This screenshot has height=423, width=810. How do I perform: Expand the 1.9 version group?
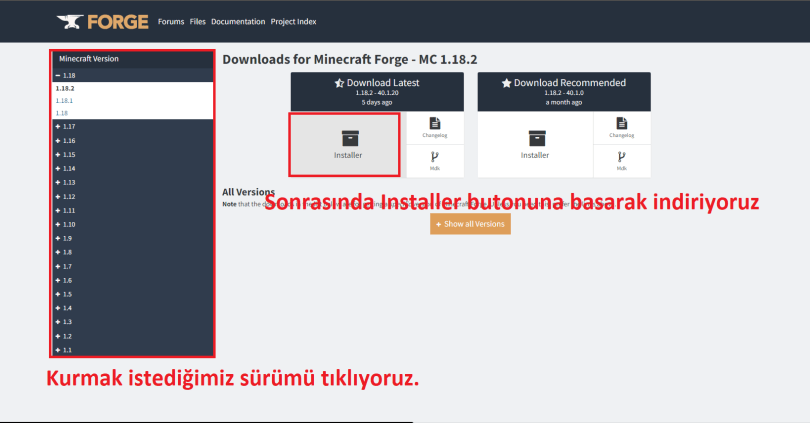click(133, 239)
